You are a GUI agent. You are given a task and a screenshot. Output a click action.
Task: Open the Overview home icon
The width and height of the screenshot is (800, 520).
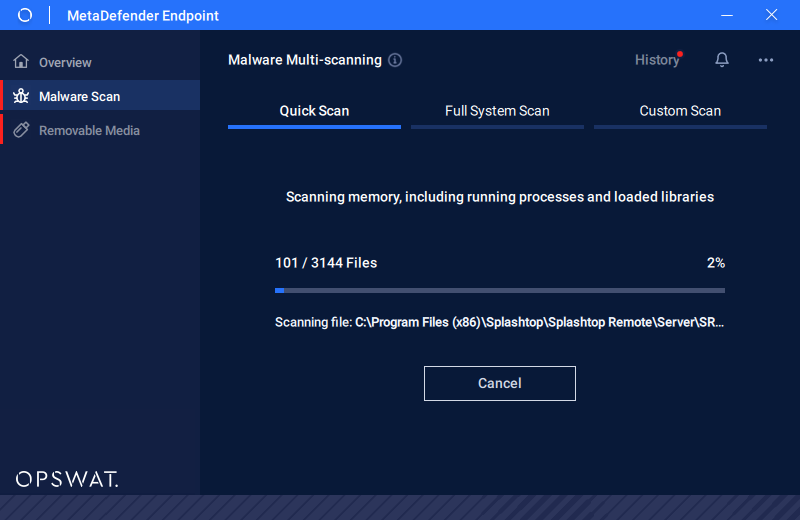click(x=21, y=61)
